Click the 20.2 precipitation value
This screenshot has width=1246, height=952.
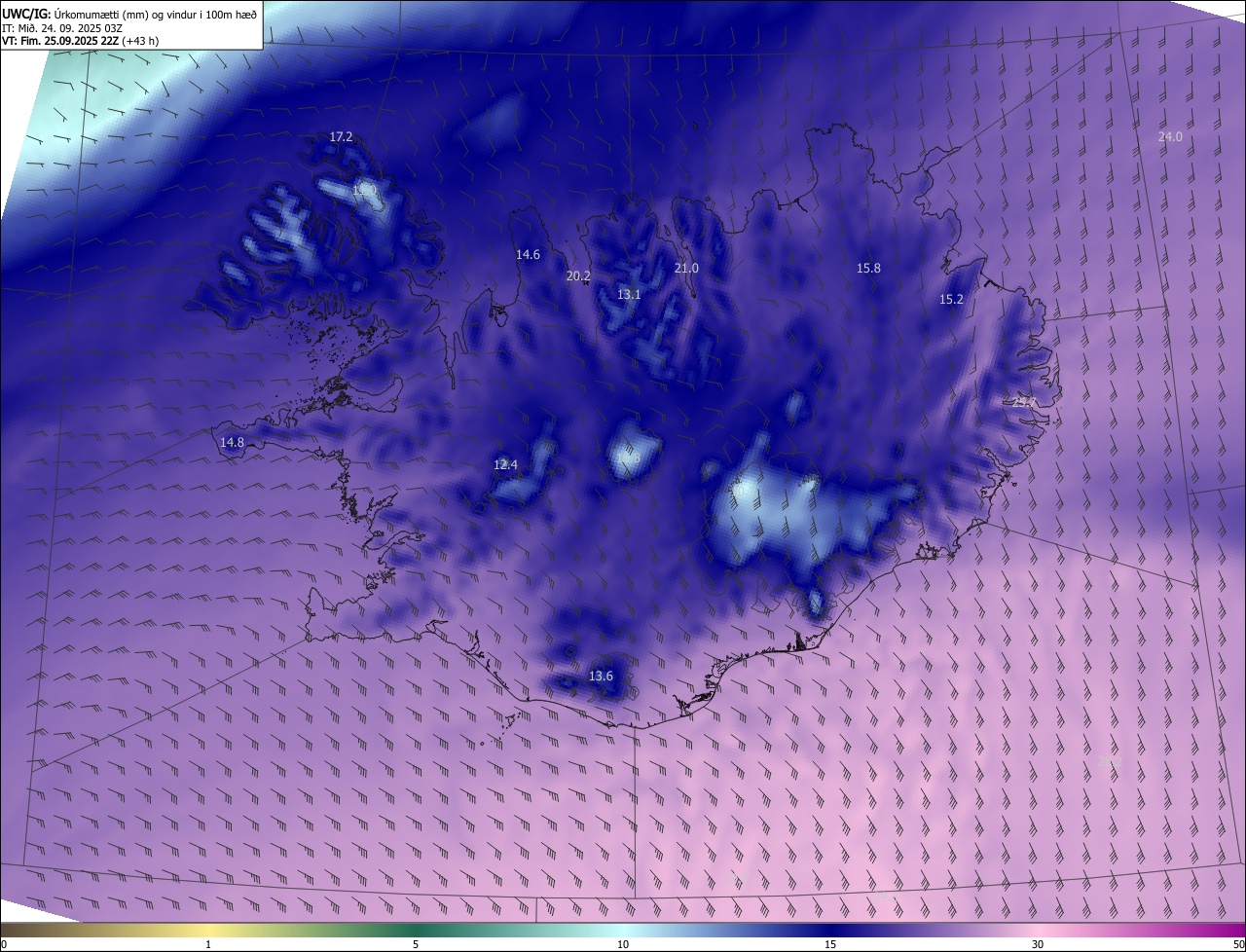578,275
